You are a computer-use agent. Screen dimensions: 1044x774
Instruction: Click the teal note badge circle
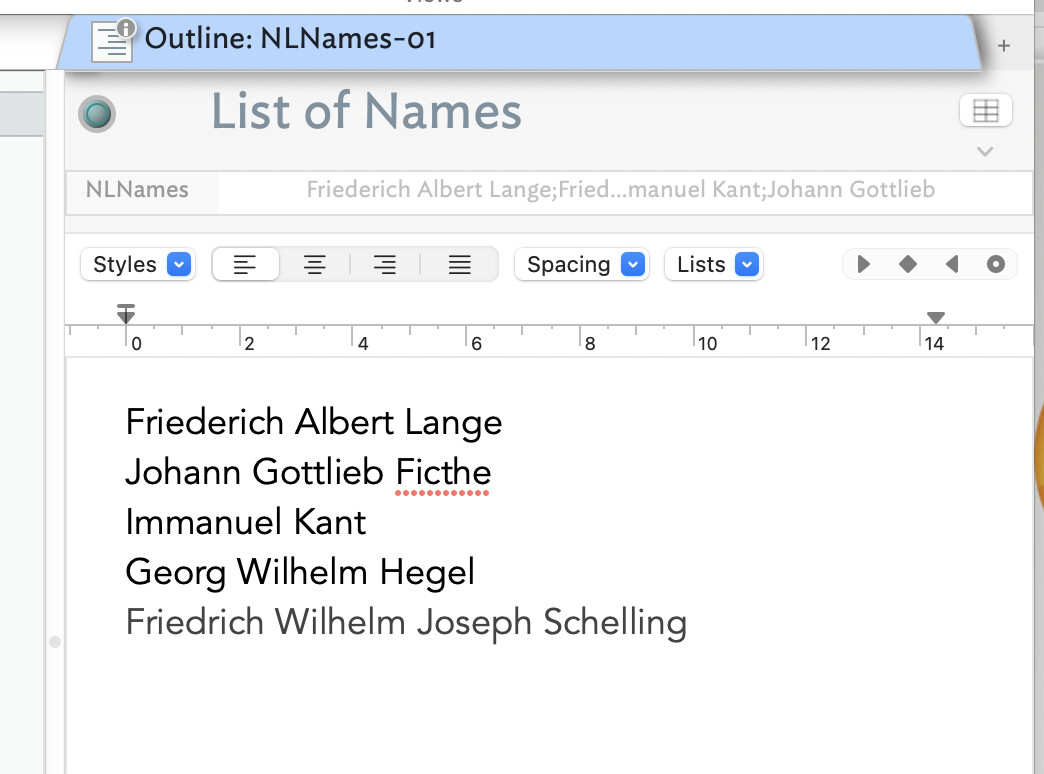[x=97, y=113]
